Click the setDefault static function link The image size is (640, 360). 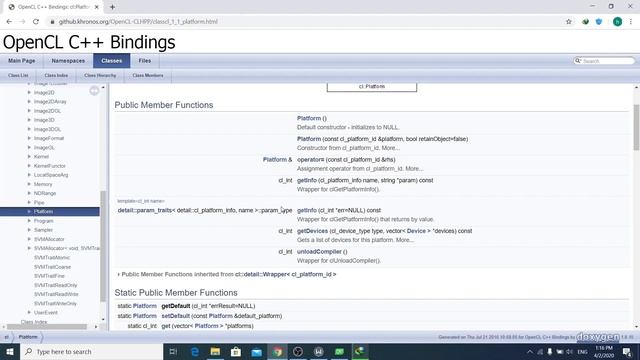click(x=176, y=316)
